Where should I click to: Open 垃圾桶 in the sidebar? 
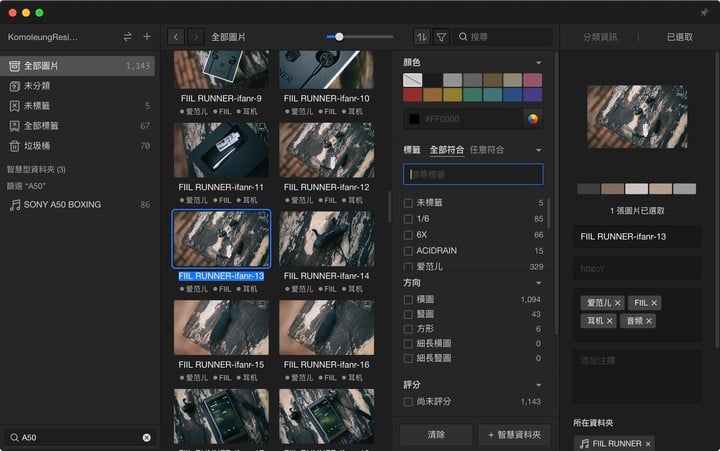click(x=78, y=146)
